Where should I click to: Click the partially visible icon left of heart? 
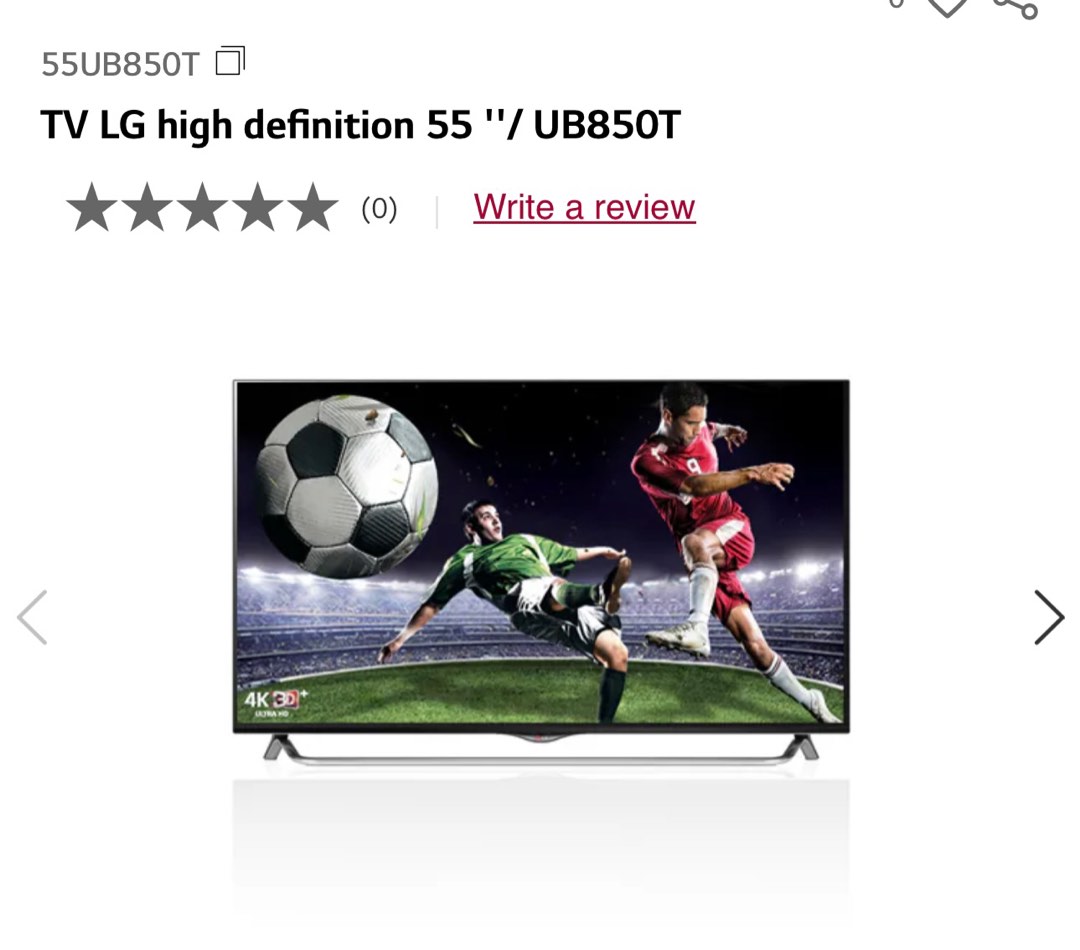(x=896, y=3)
